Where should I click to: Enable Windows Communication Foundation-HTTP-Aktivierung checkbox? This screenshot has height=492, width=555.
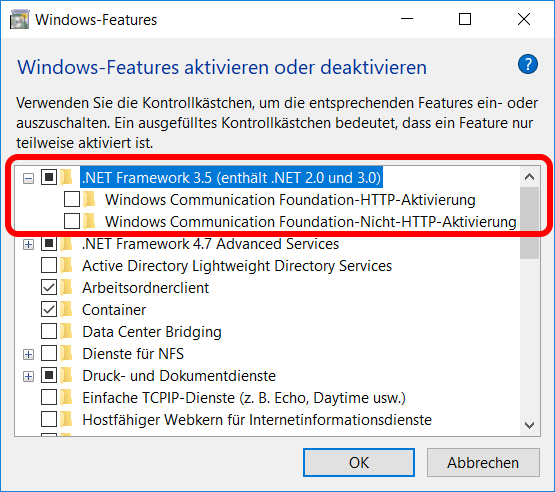72,199
